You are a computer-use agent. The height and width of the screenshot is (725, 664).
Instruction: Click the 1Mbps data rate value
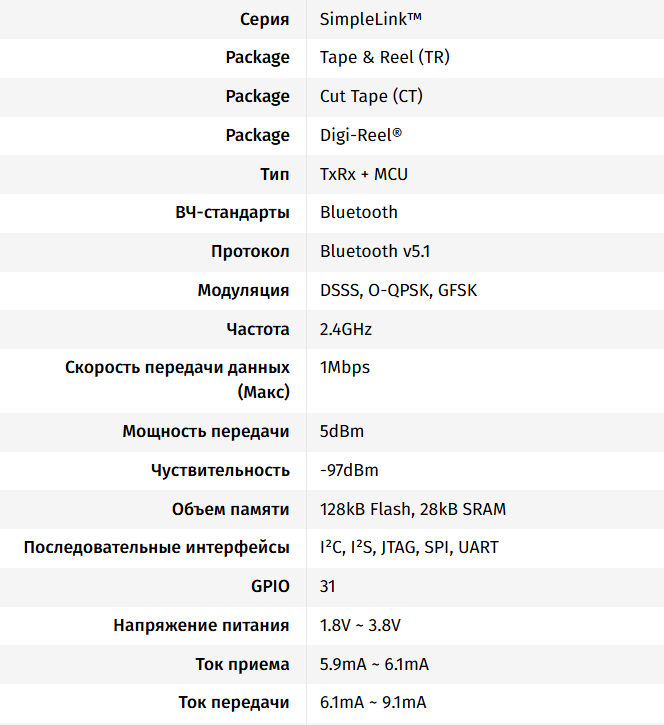click(345, 367)
